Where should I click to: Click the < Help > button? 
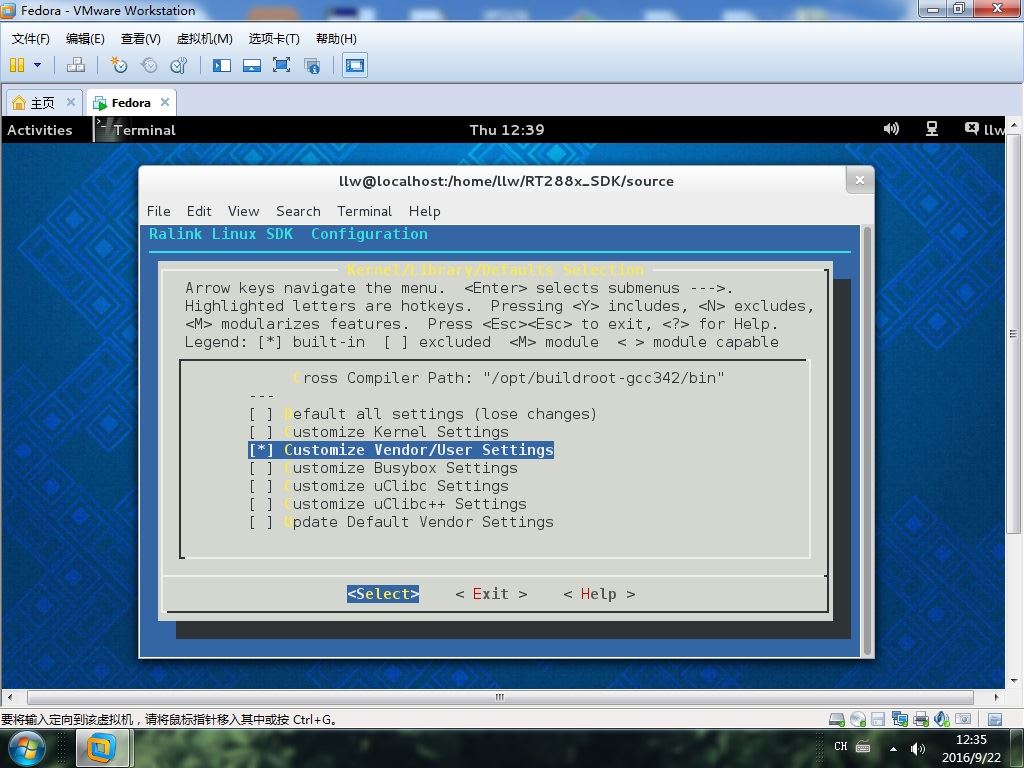point(599,594)
